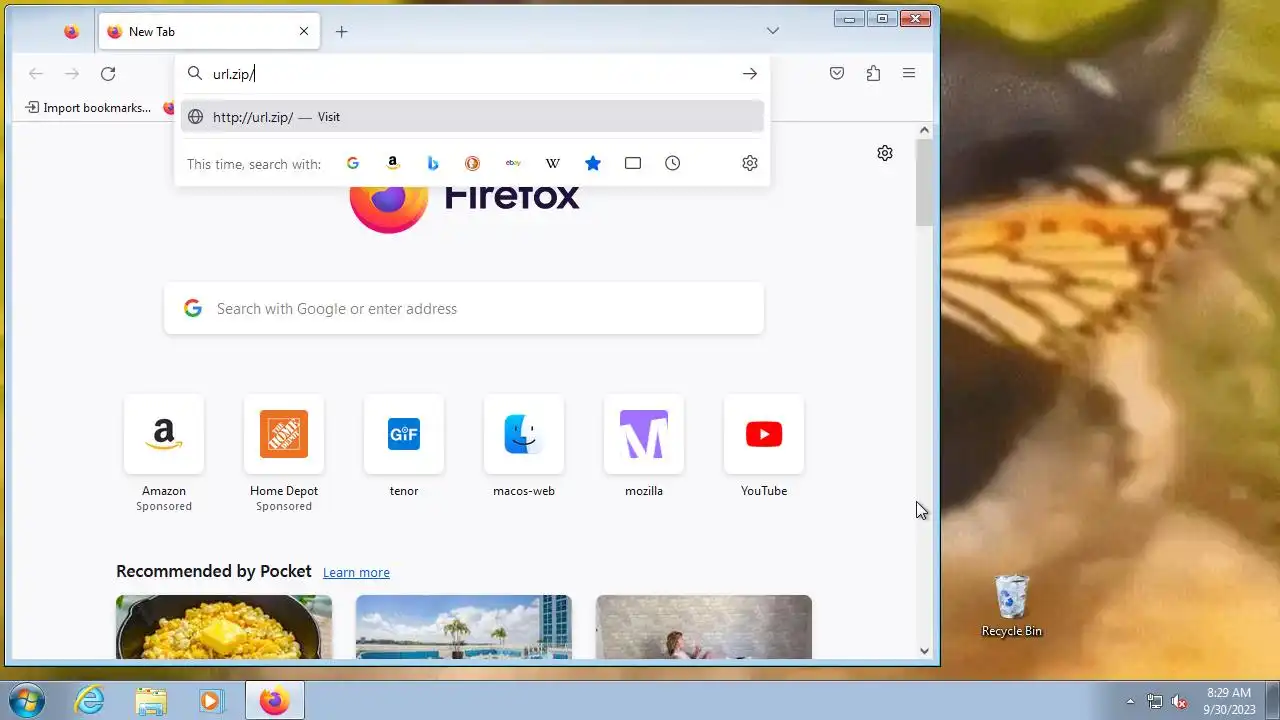Open a new tab with plus button
Viewport: 1280px width, 720px height.
(x=341, y=31)
